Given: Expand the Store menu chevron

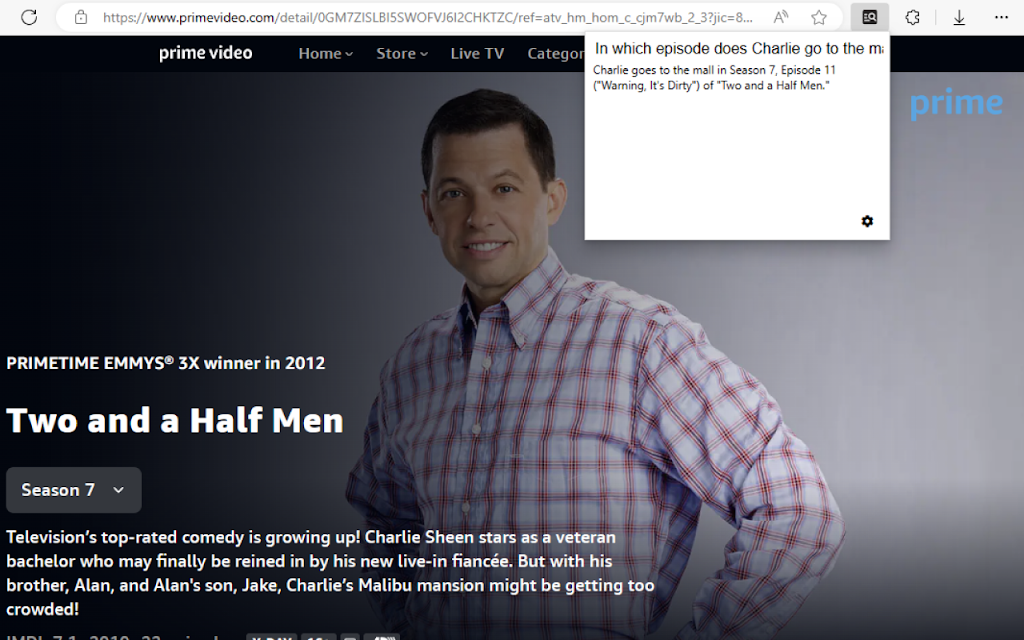Looking at the screenshot, I should [x=424, y=54].
